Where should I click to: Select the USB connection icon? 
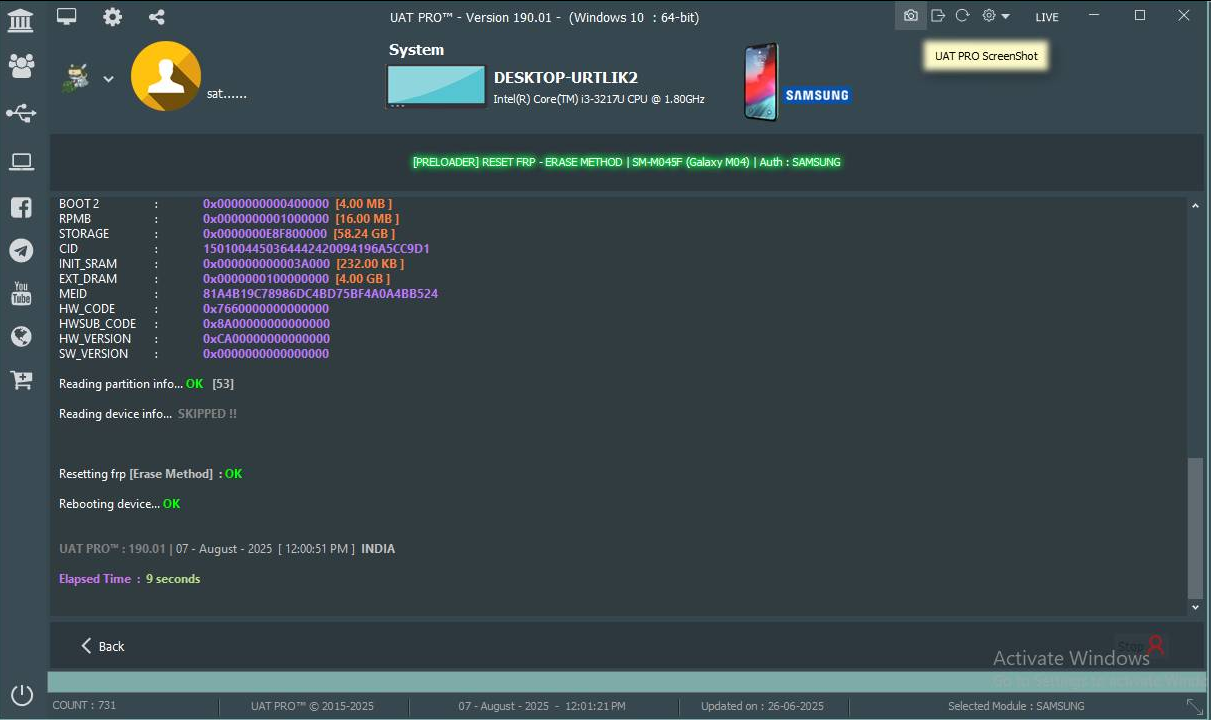[x=21, y=113]
